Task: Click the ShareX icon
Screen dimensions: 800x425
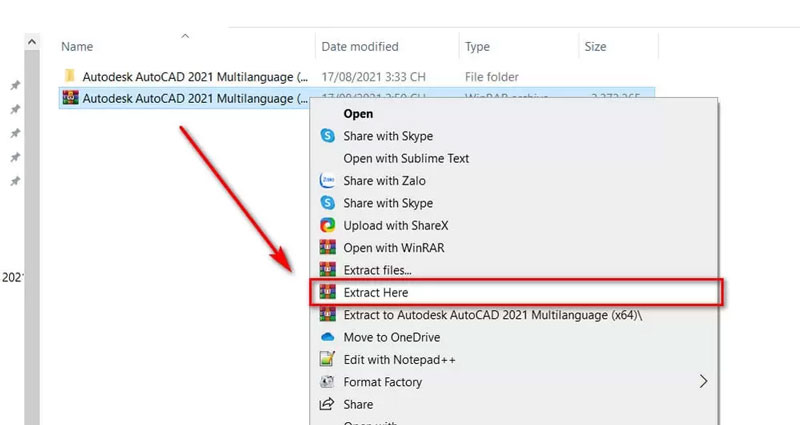Action: (327, 225)
